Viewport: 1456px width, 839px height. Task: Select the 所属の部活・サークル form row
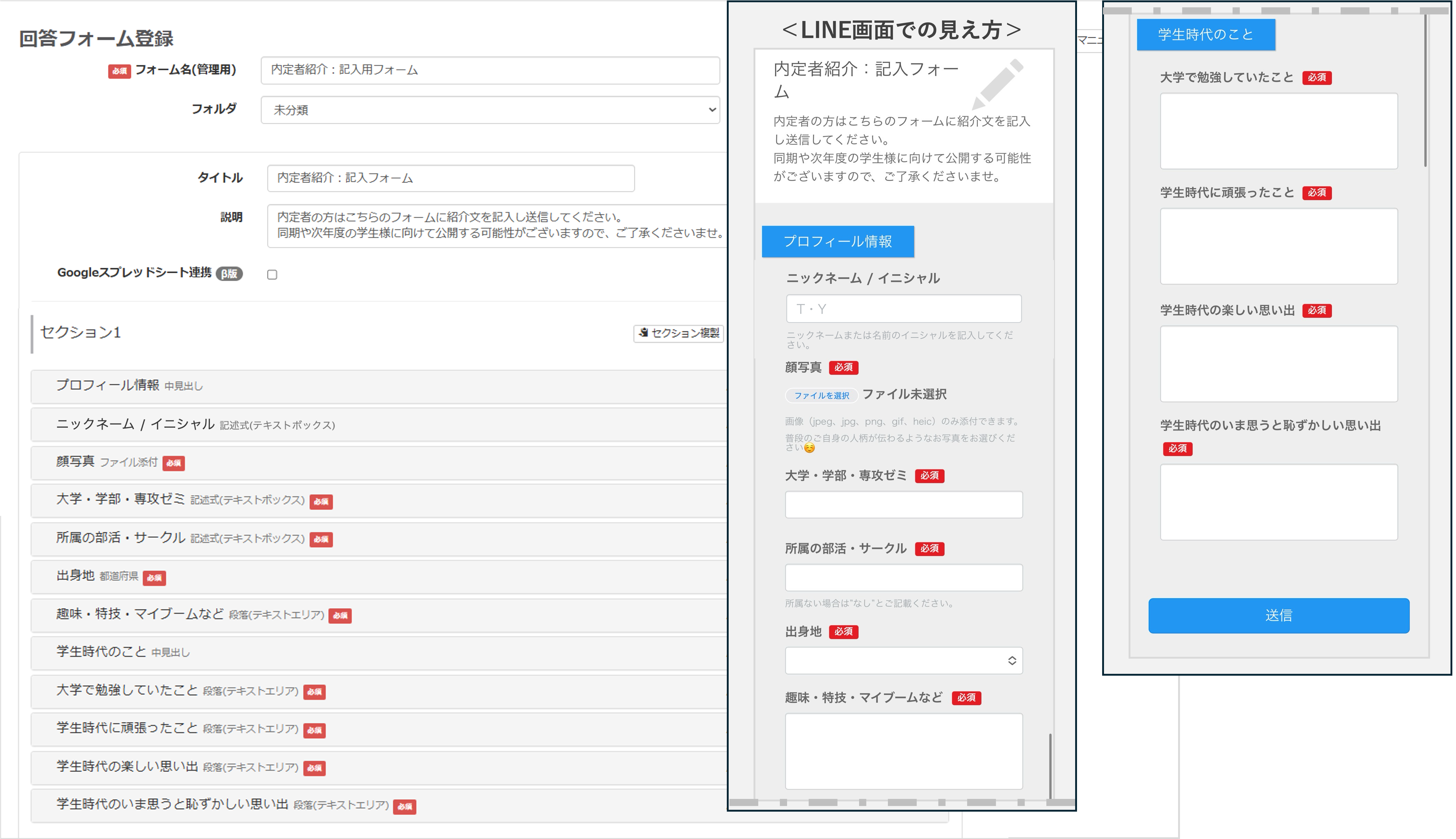378,539
